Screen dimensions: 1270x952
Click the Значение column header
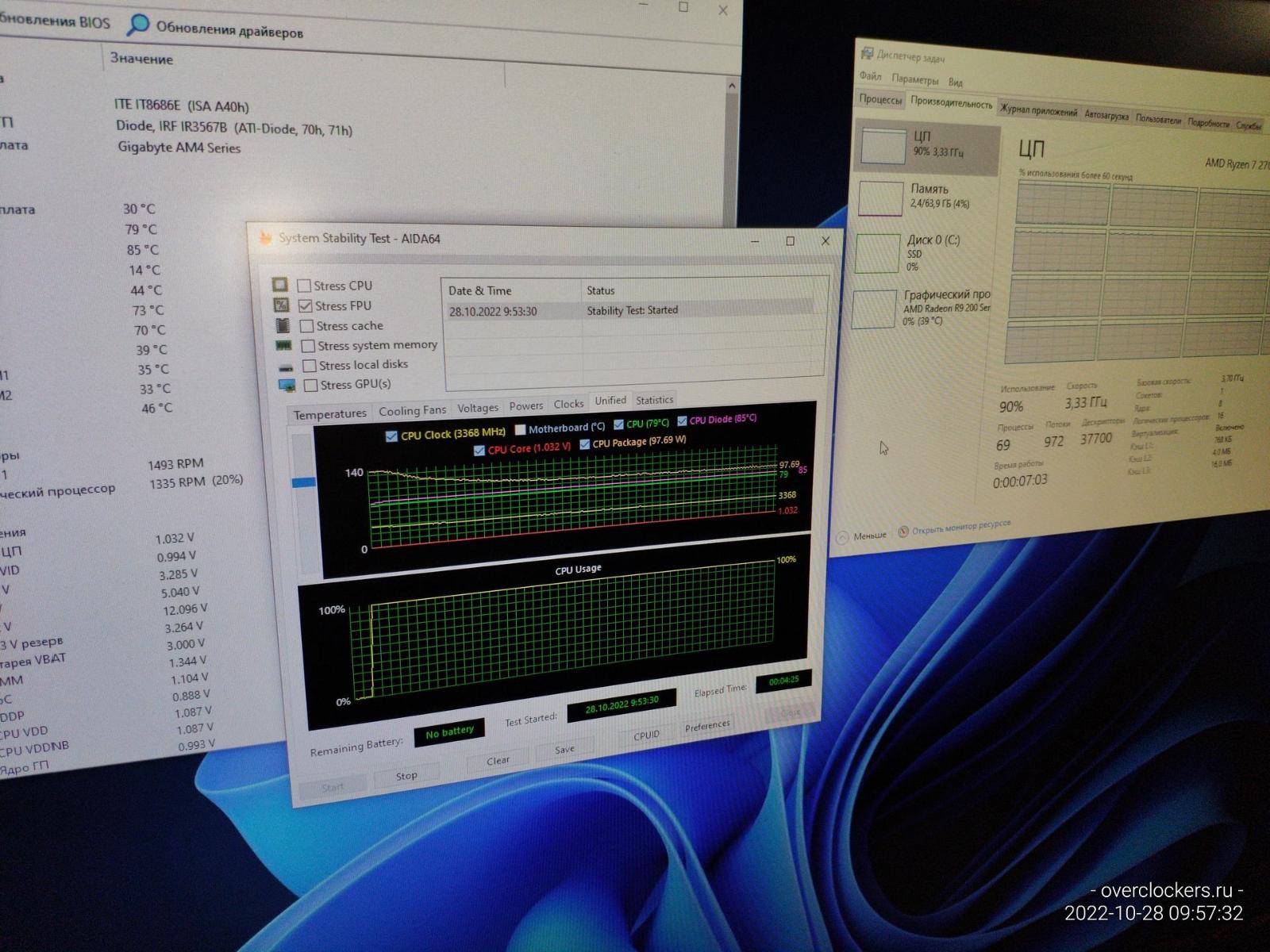(141, 58)
